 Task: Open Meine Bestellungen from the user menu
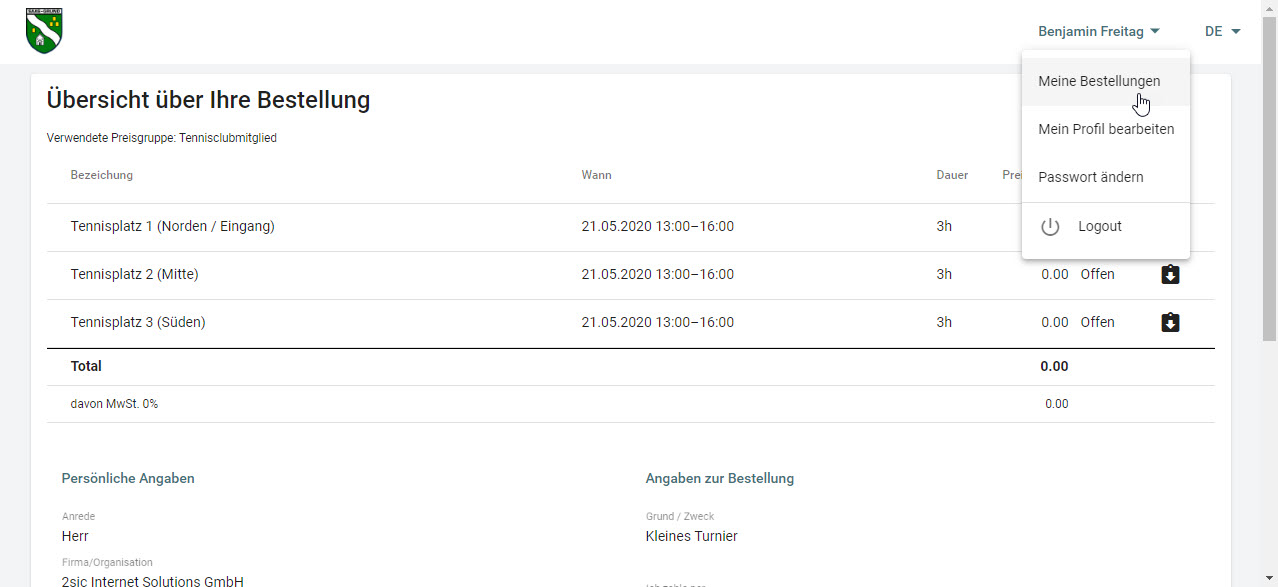[1099, 81]
